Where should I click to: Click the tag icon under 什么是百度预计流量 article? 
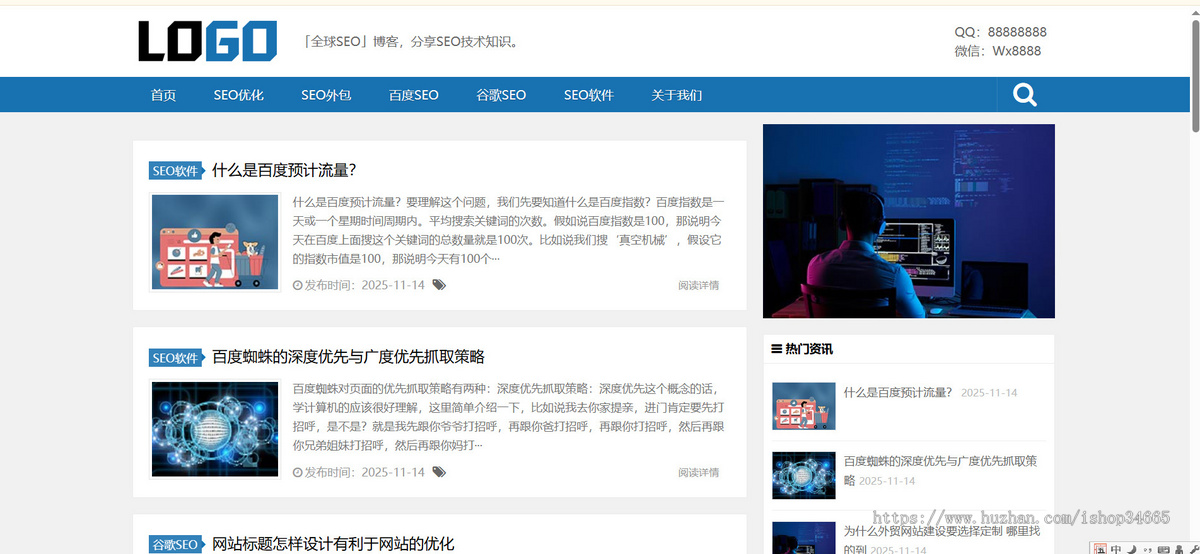click(x=439, y=285)
